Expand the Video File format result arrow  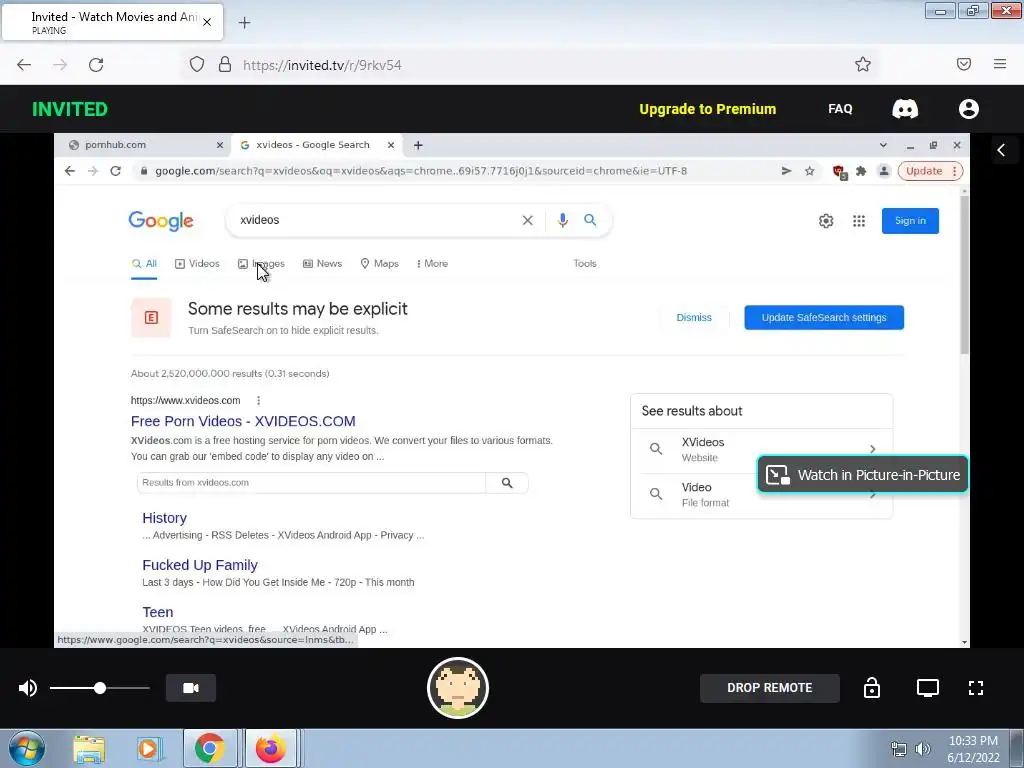click(872, 494)
